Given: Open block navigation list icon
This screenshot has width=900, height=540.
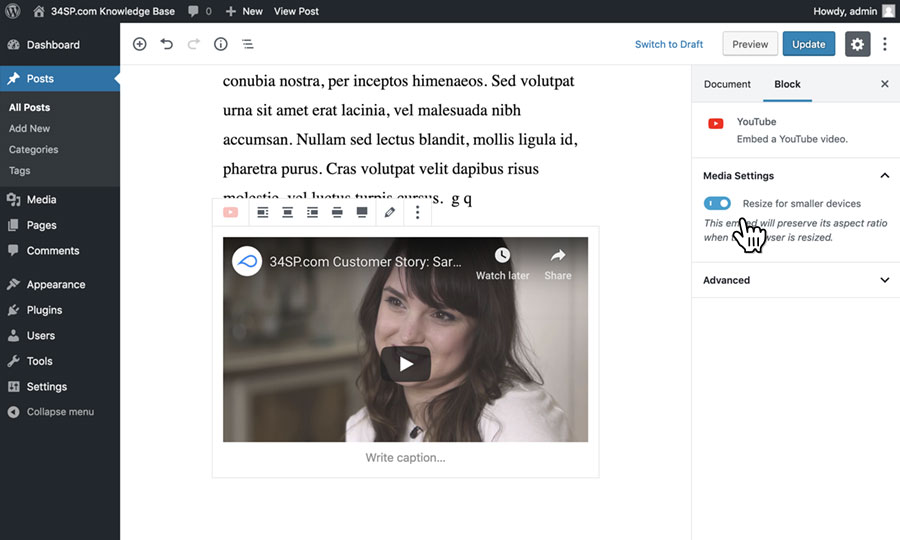Looking at the screenshot, I should coord(247,44).
